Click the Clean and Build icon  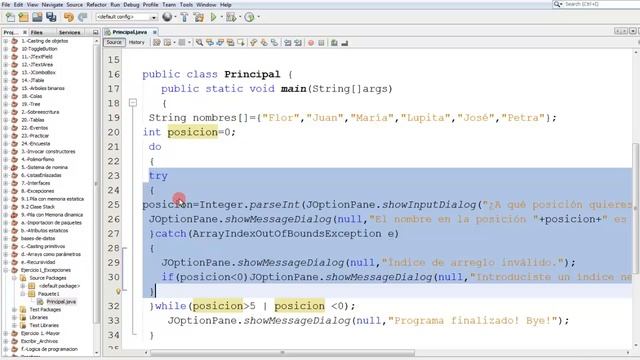[199, 17]
